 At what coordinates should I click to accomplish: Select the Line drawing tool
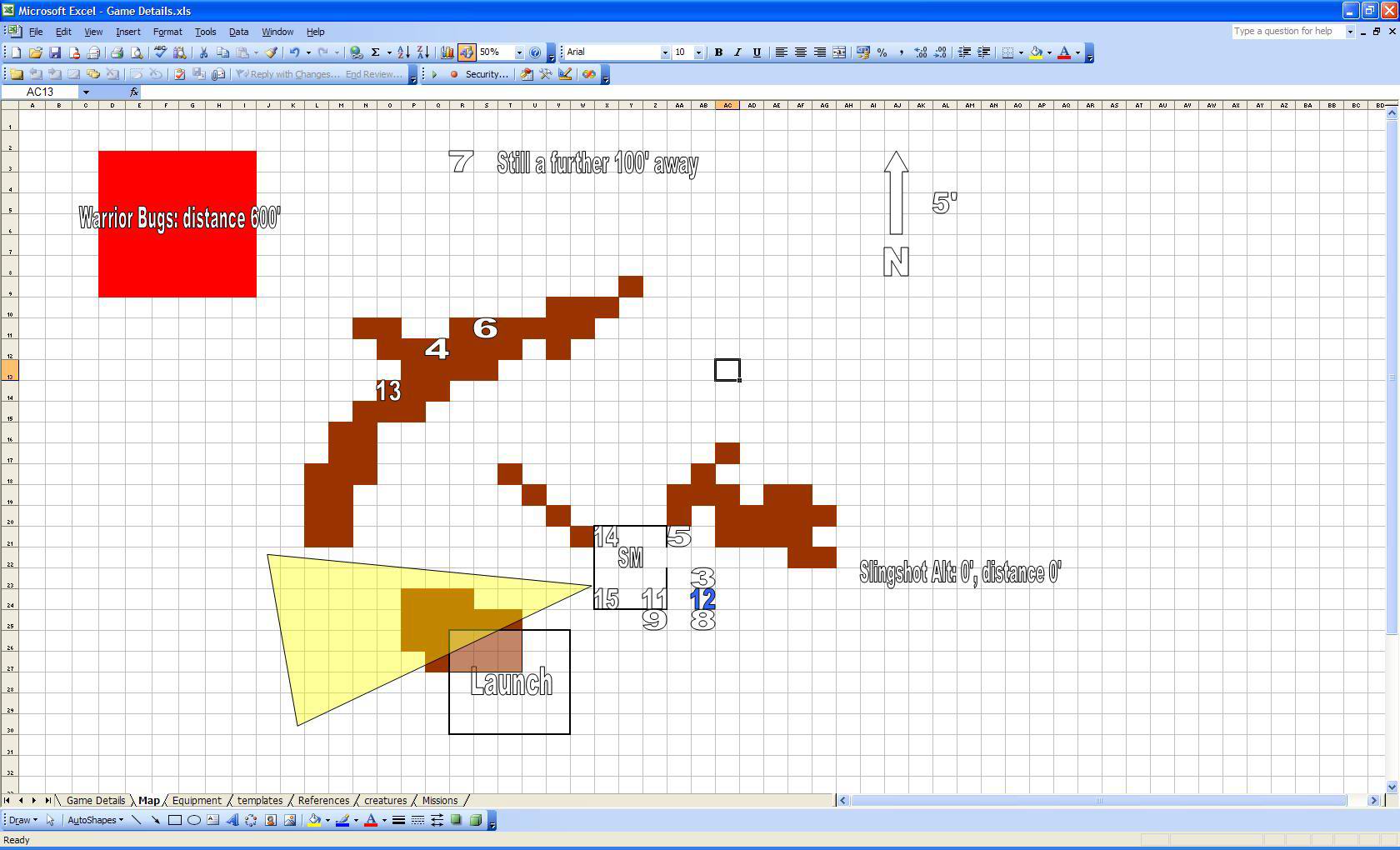137,820
